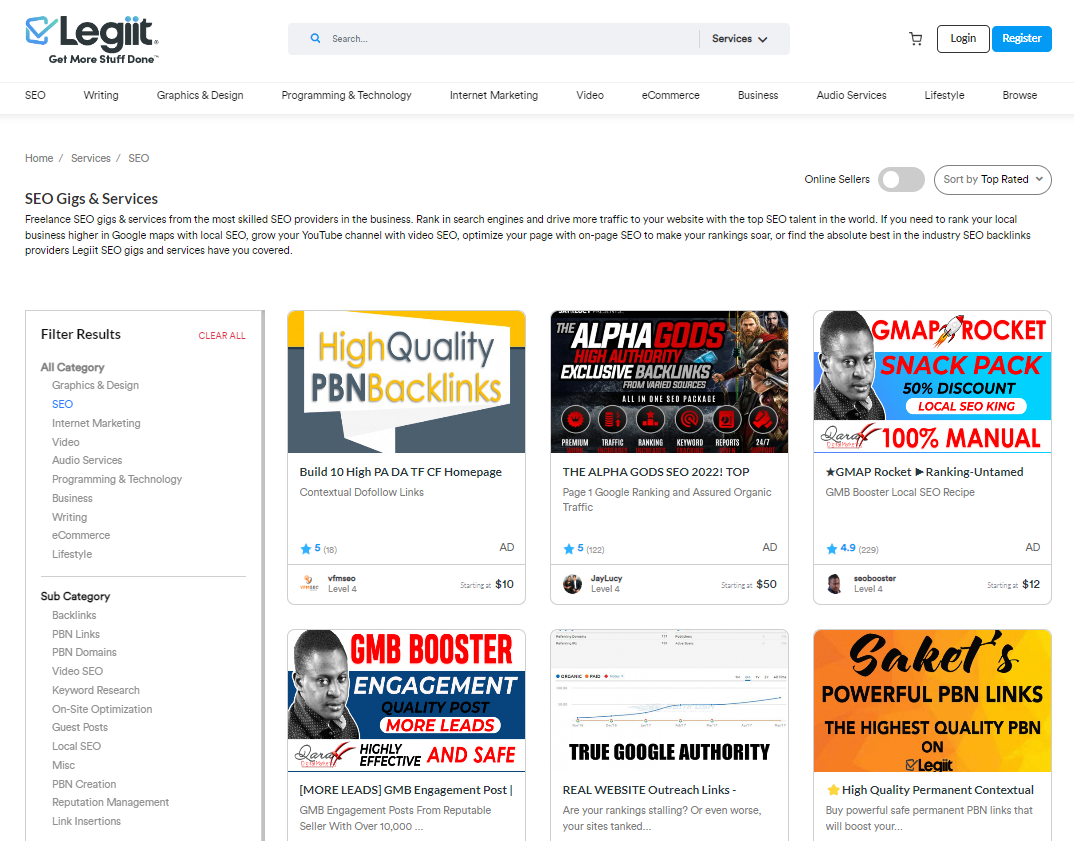Viewport: 1074px width, 841px height.
Task: Select Video SEO sub category
Action: click(x=77, y=671)
